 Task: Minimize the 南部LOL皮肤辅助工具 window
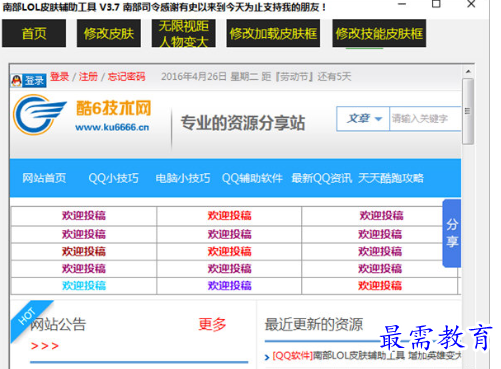(x=402, y=4)
